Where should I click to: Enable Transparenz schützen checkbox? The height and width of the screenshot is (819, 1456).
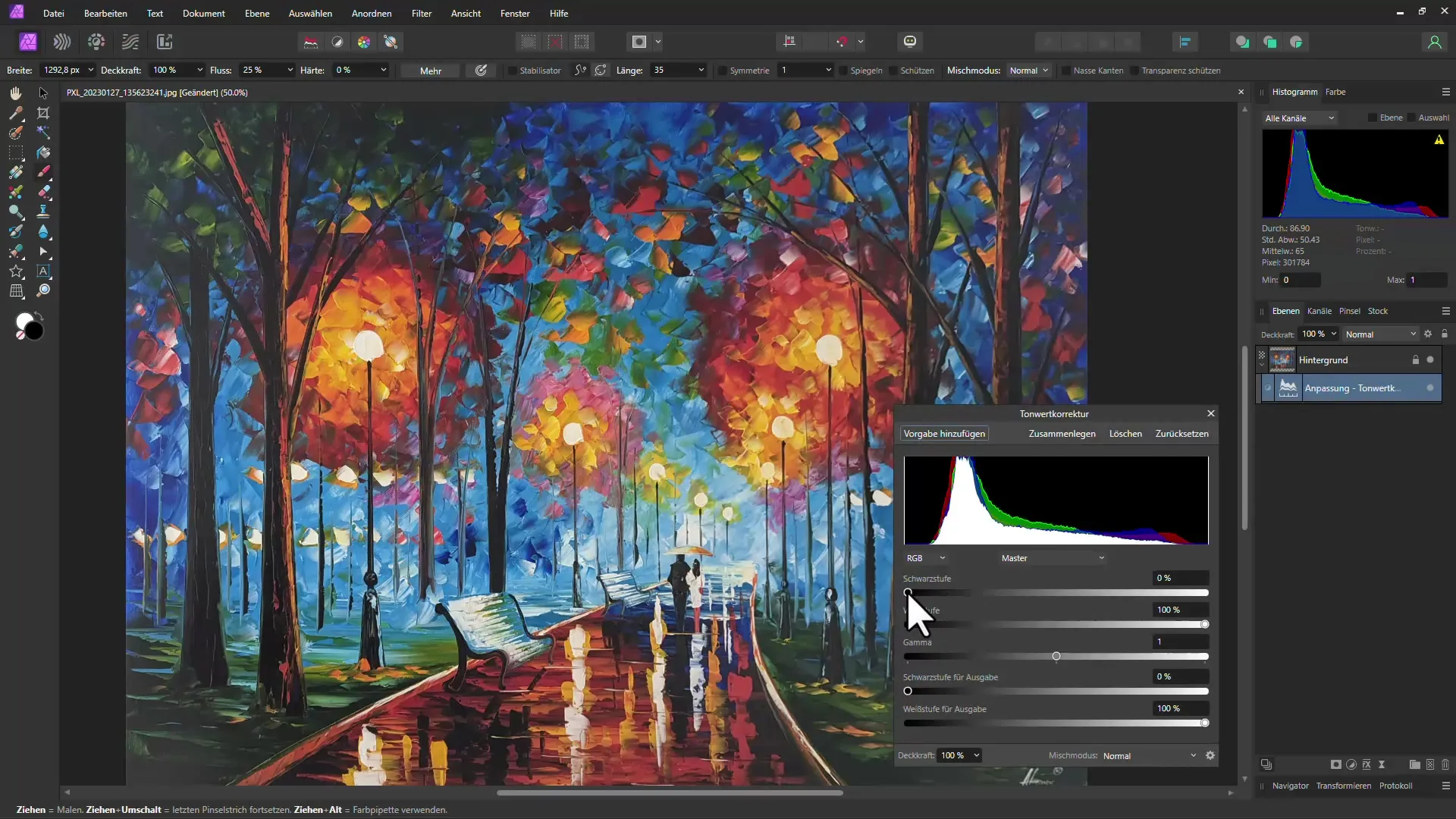point(1134,71)
